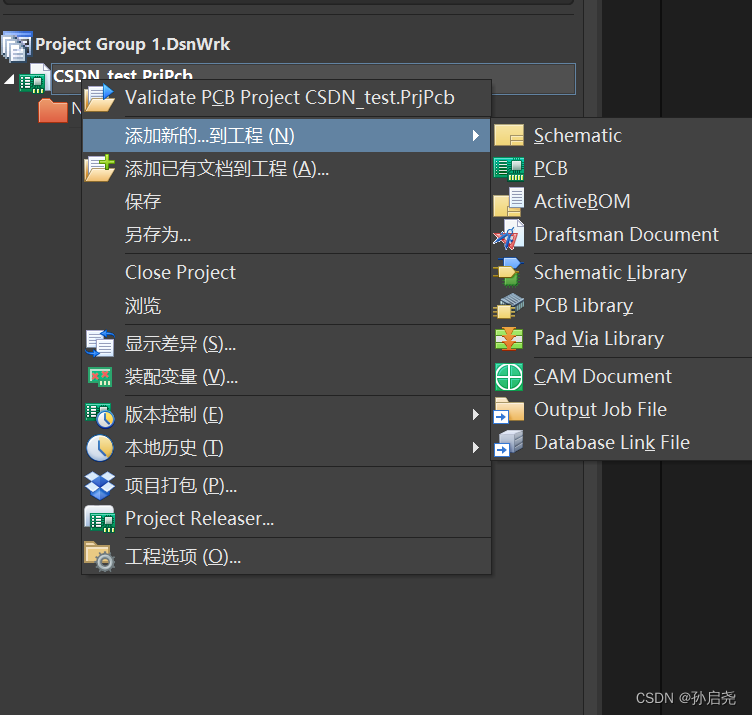Click the PCB Library chip icon
The height and width of the screenshot is (715, 752).
tap(509, 306)
